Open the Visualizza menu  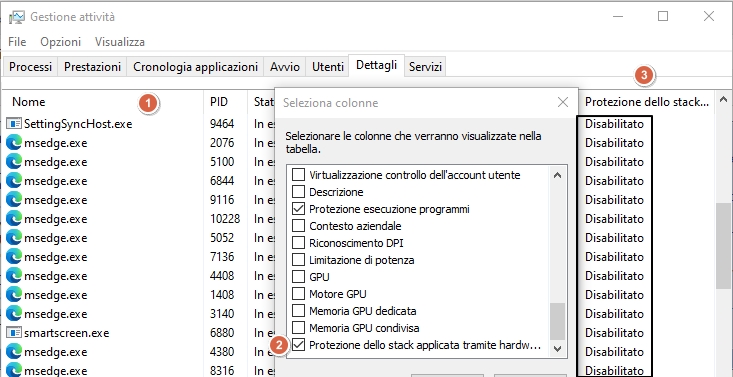(x=120, y=42)
